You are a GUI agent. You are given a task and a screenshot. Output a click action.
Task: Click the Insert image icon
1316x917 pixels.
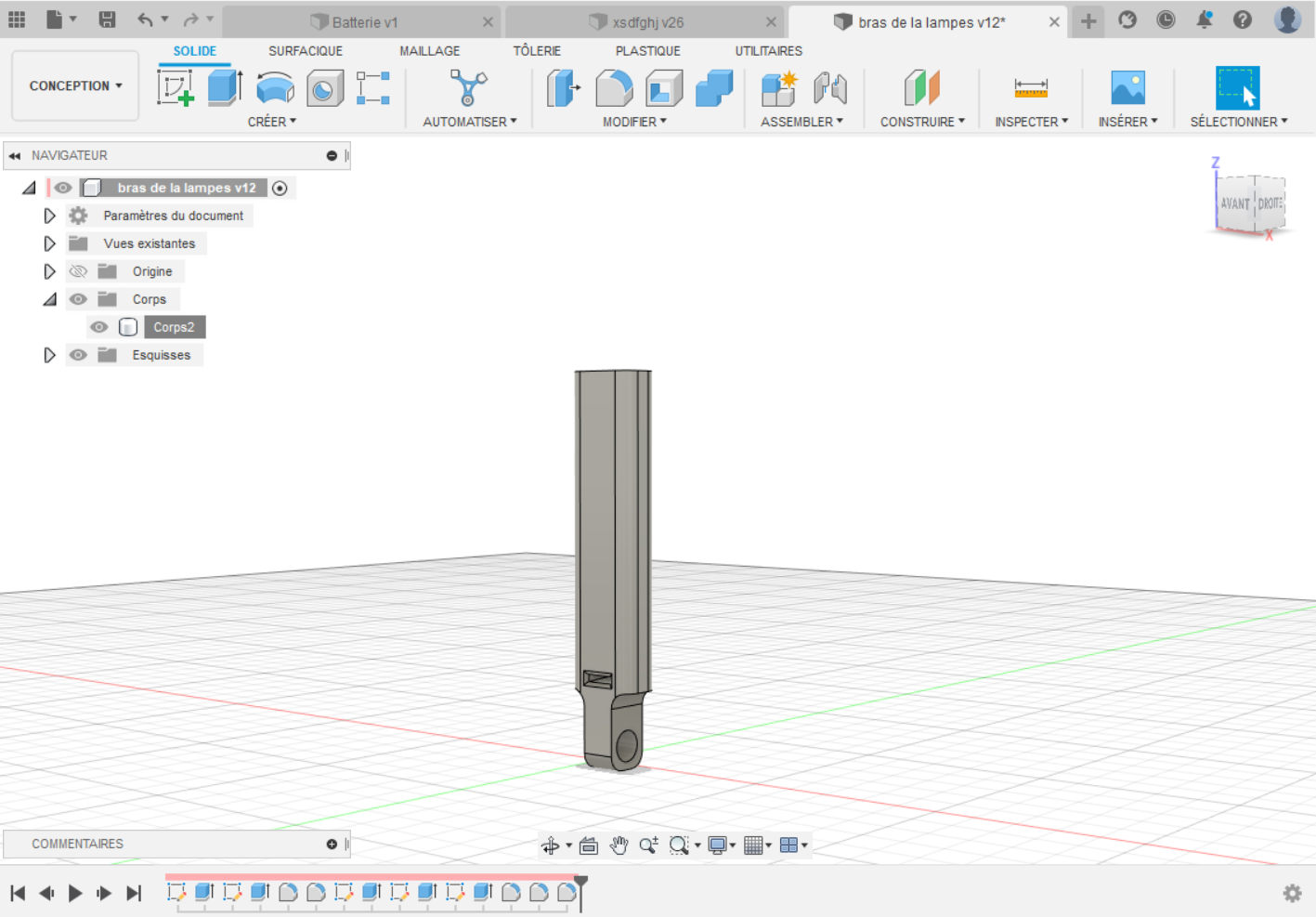(1127, 88)
